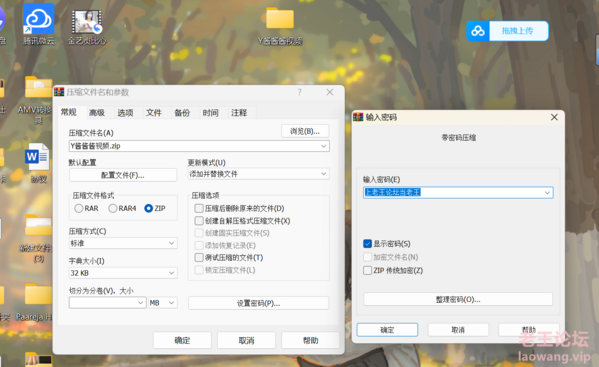
Task: Click 帮助 in 输入密码 dialog
Action: pos(529,330)
